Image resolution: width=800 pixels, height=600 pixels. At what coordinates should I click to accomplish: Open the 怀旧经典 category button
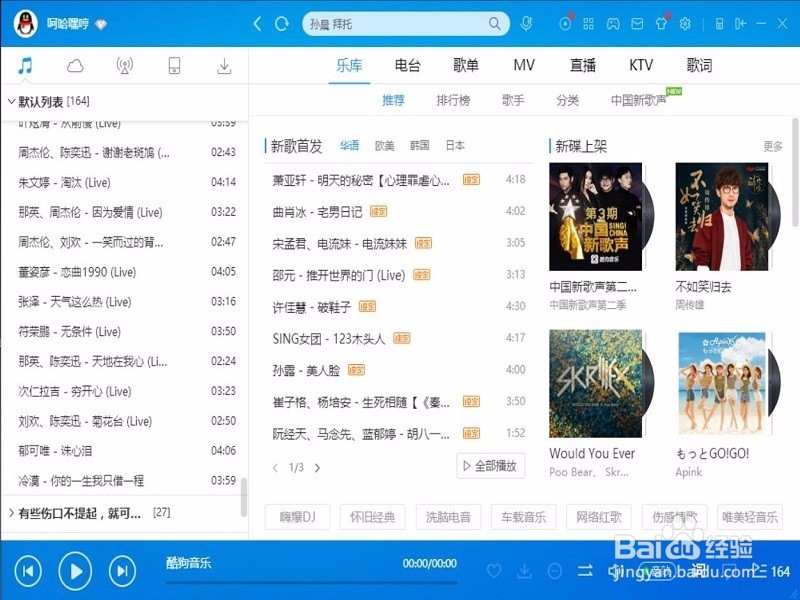click(372, 517)
